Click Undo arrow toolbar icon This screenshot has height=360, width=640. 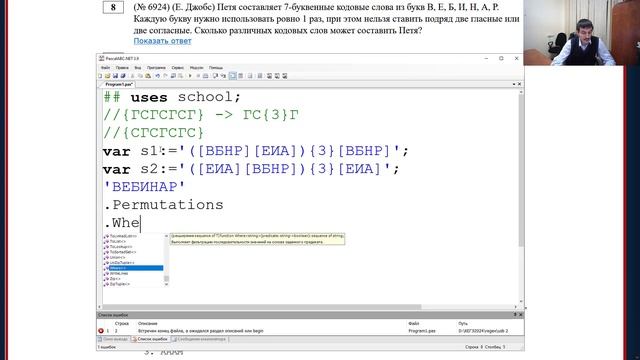point(158,76)
